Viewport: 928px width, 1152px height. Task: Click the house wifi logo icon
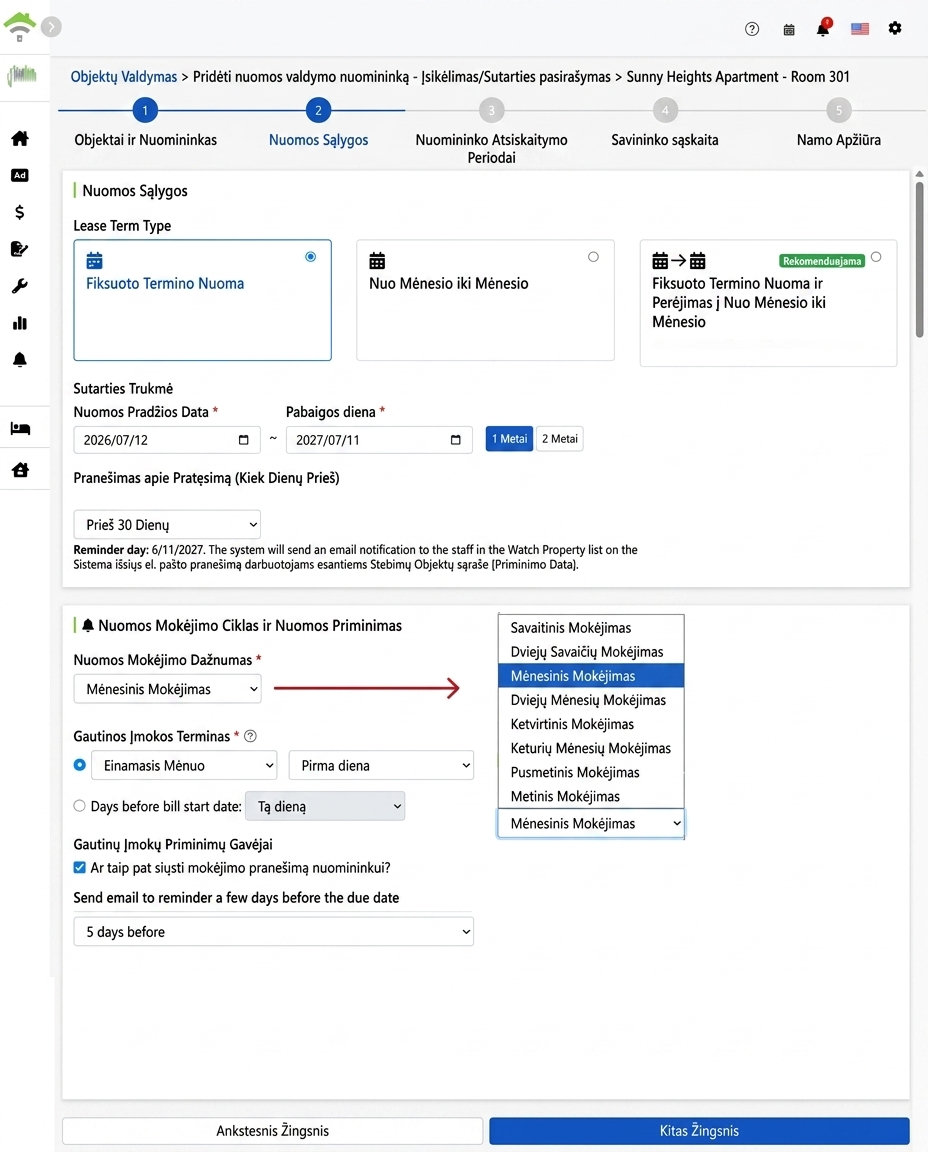(x=19, y=26)
